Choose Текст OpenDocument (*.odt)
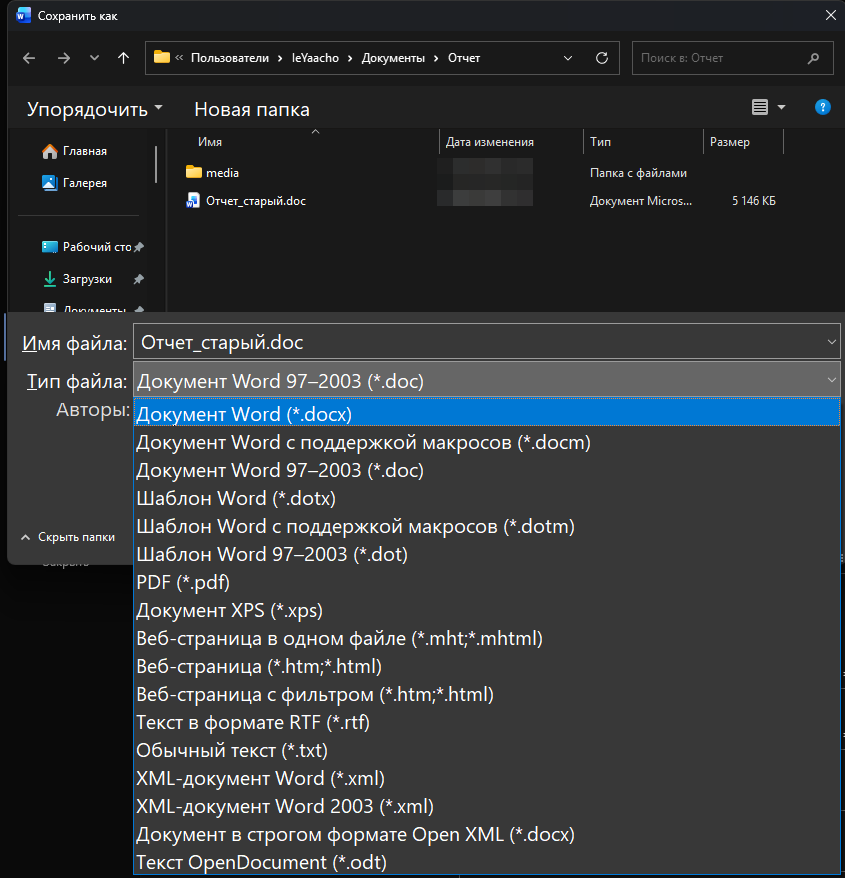Screen dimensions: 845x878 487,862
